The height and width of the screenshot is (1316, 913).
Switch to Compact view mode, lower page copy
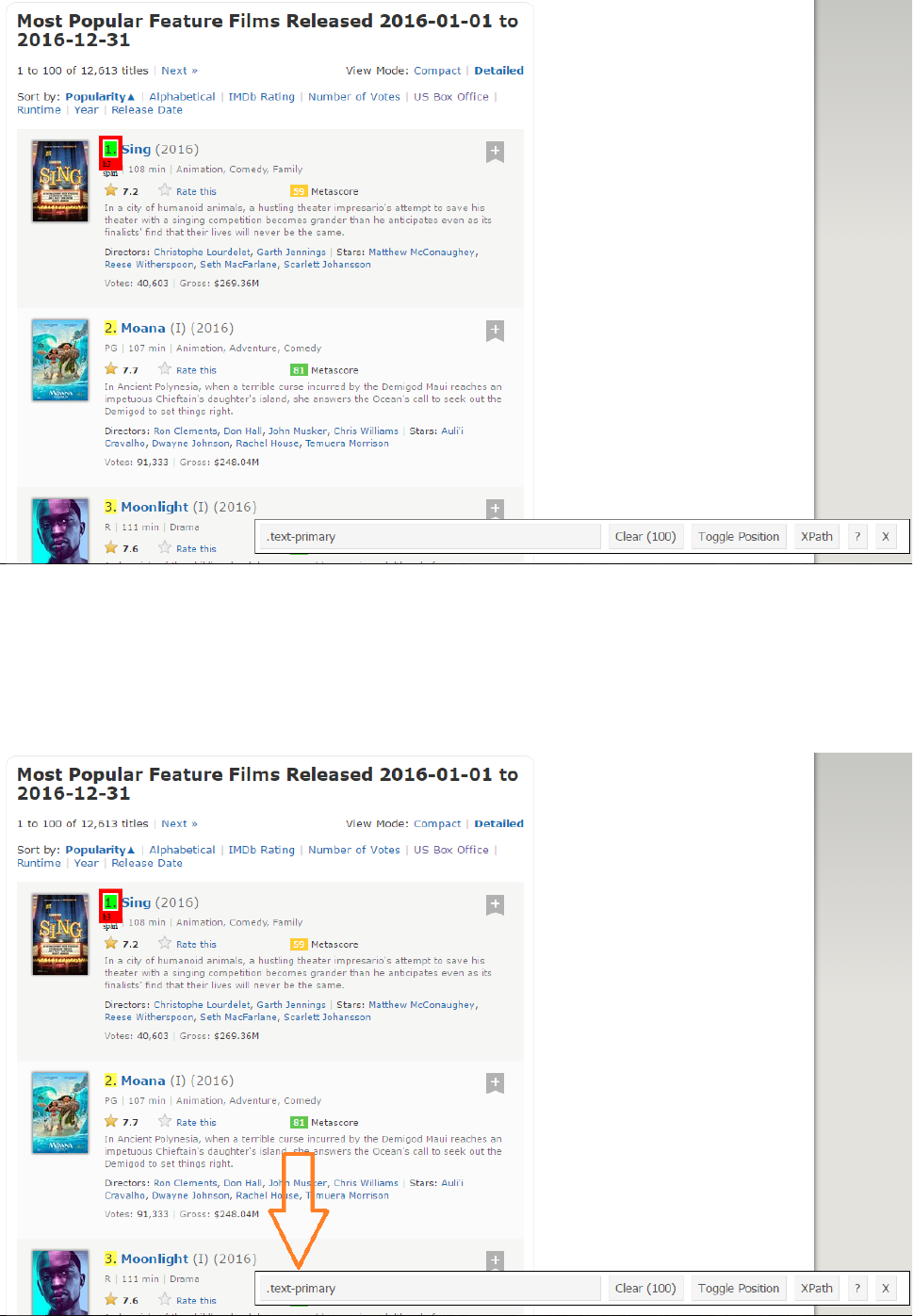click(x=437, y=823)
